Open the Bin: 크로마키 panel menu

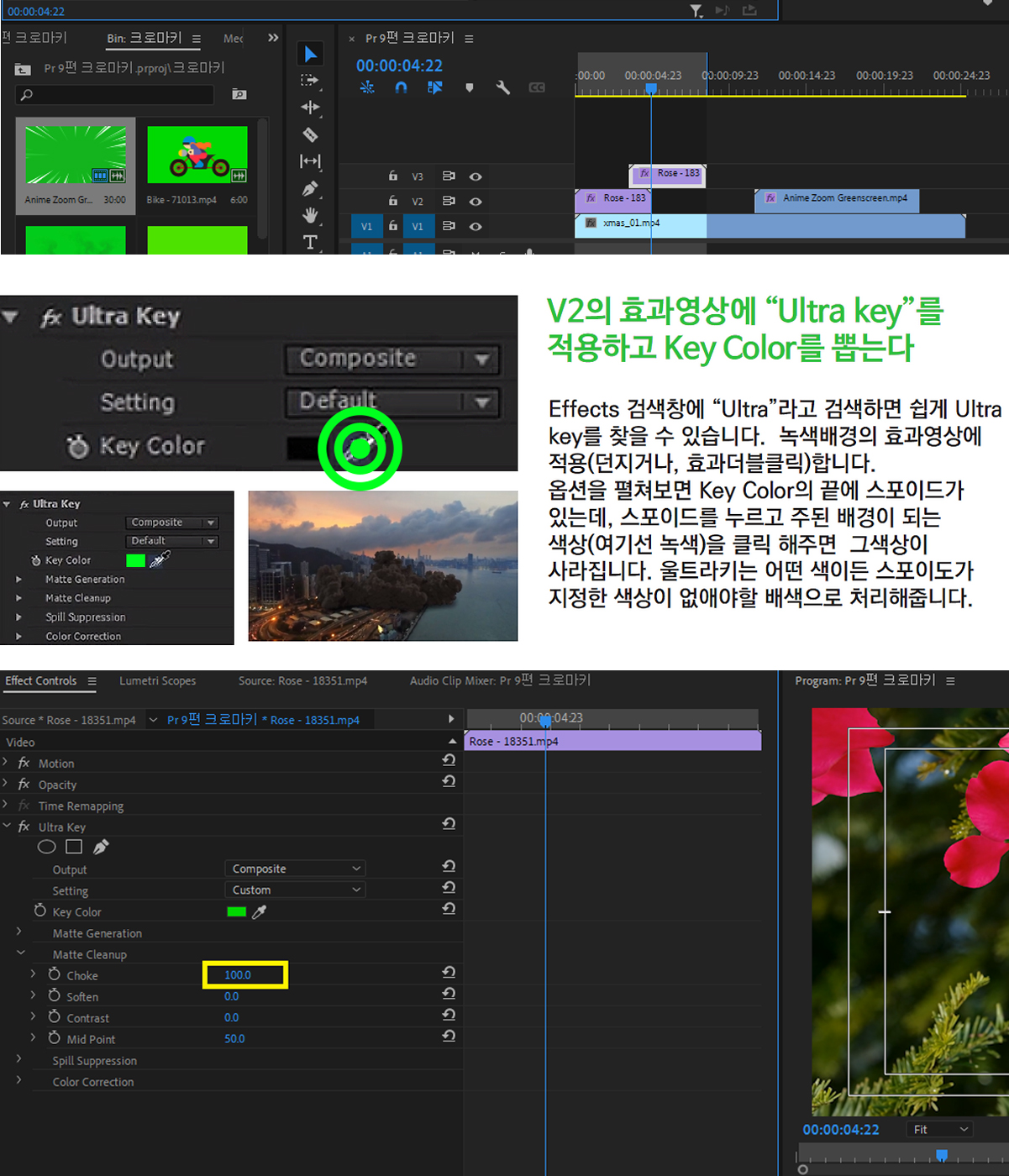pos(197,39)
